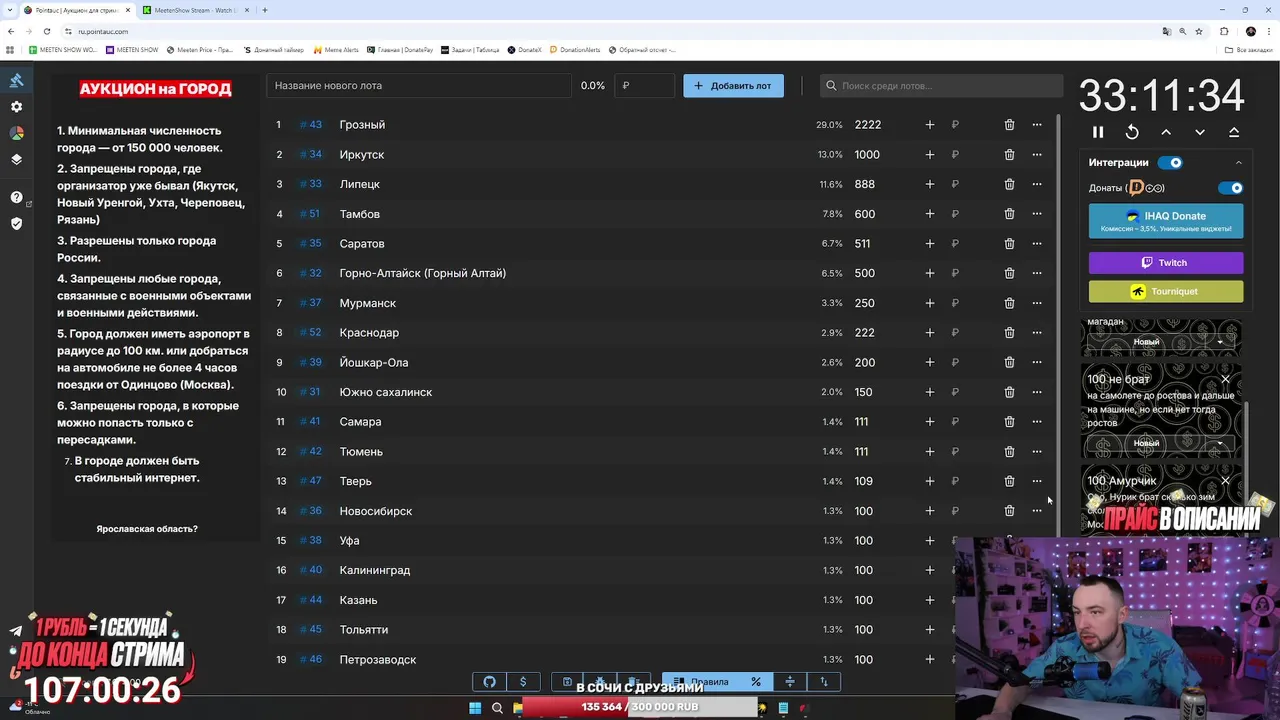
Task: Open Windows Start menu
Action: [475, 708]
